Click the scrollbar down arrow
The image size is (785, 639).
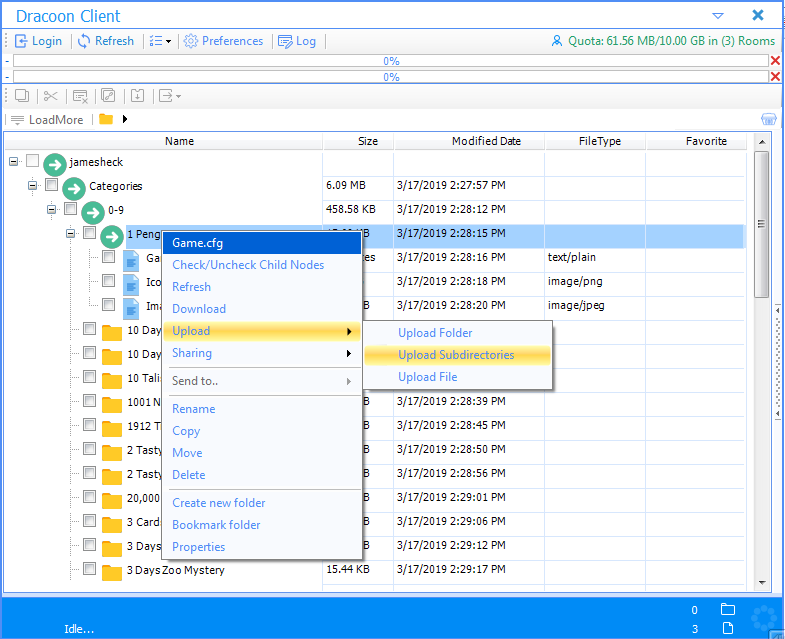tap(762, 583)
